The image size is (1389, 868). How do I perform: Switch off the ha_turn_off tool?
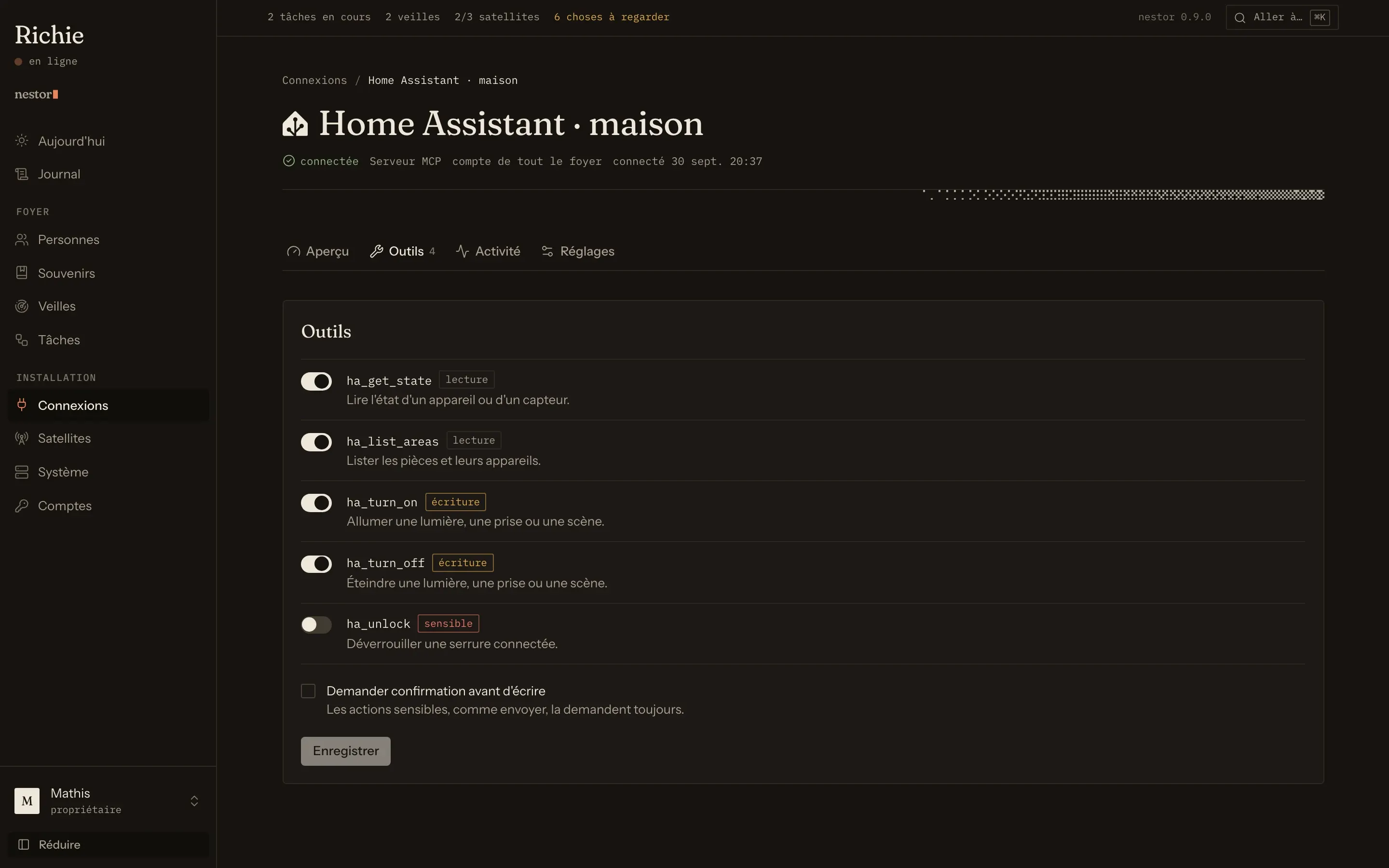click(316, 564)
